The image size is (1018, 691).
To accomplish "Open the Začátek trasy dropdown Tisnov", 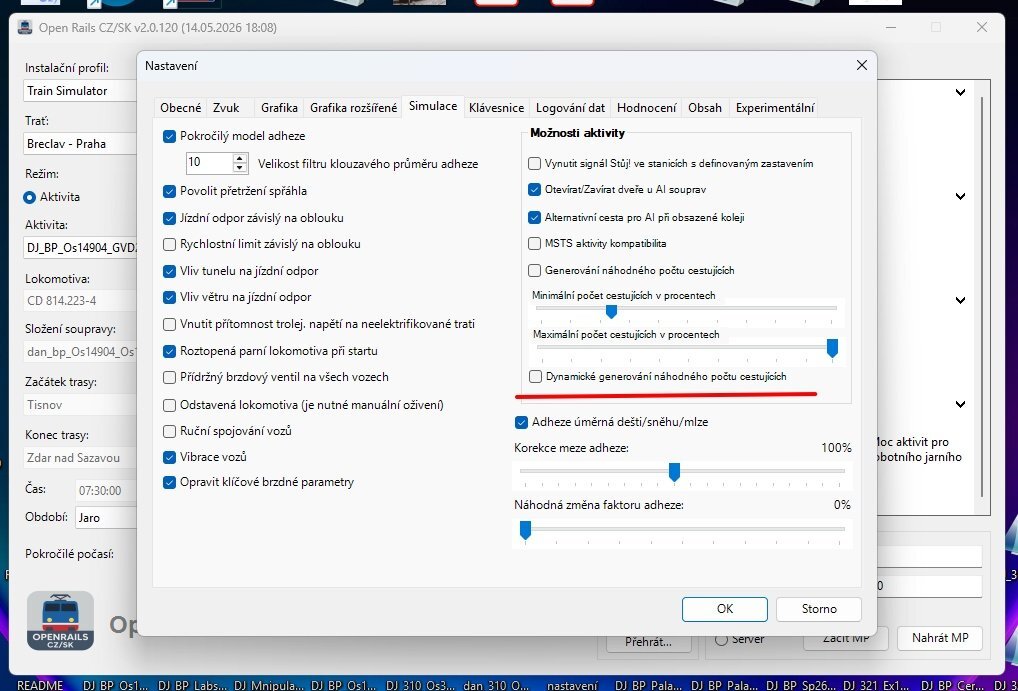I will click(x=80, y=405).
